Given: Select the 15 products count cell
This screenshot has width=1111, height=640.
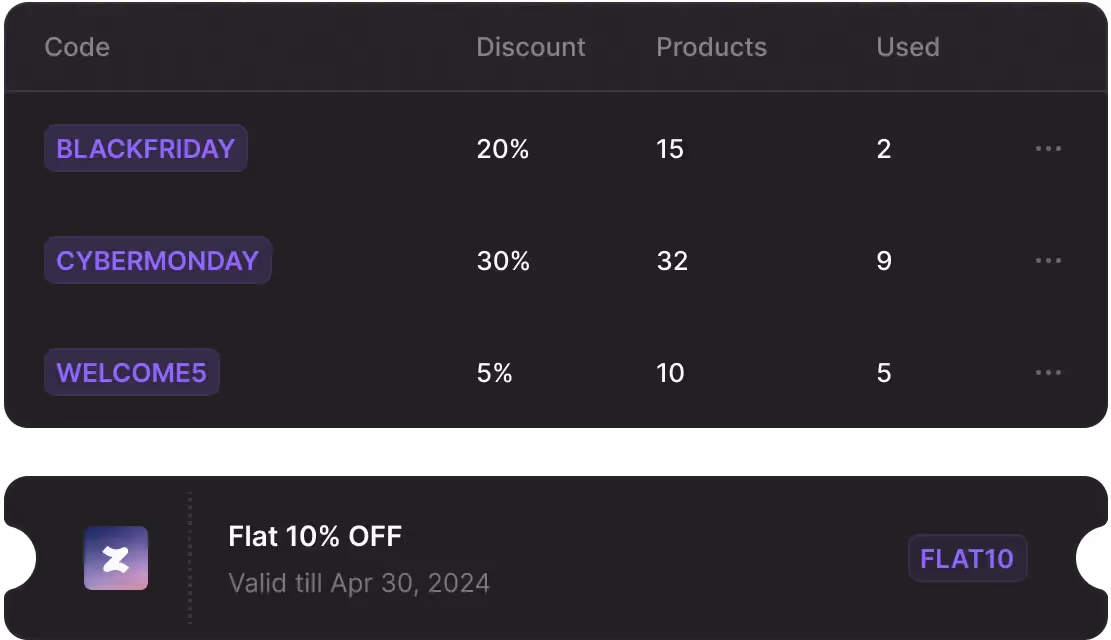Looking at the screenshot, I should pyautogui.click(x=670, y=149).
